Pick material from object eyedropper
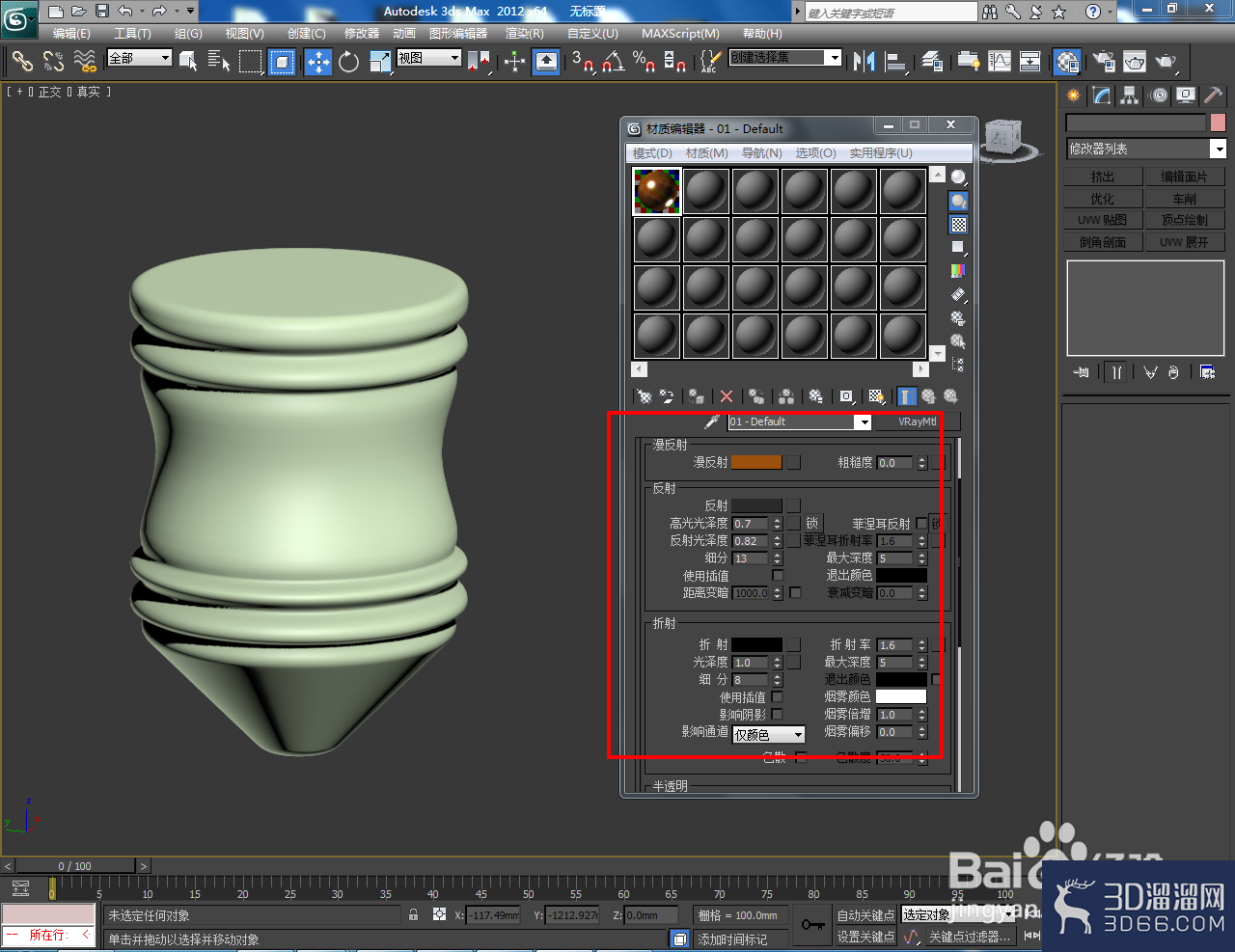 click(x=711, y=422)
